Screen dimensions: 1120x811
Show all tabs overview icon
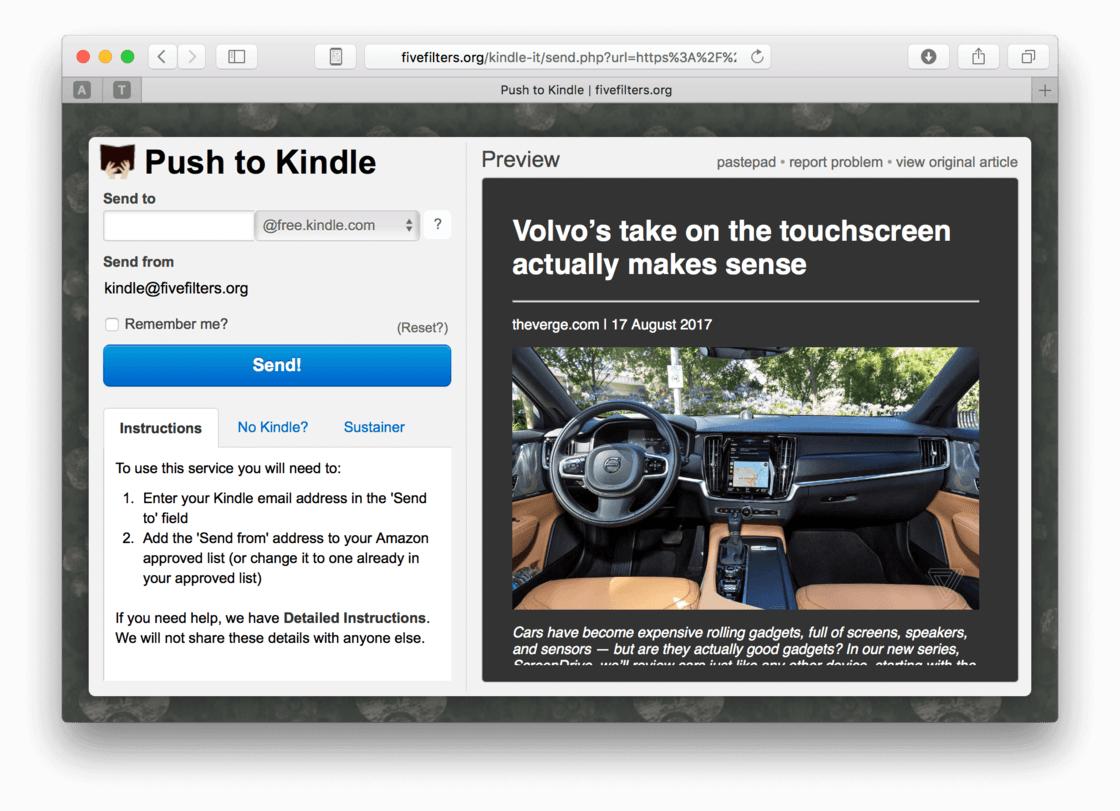click(x=1028, y=56)
